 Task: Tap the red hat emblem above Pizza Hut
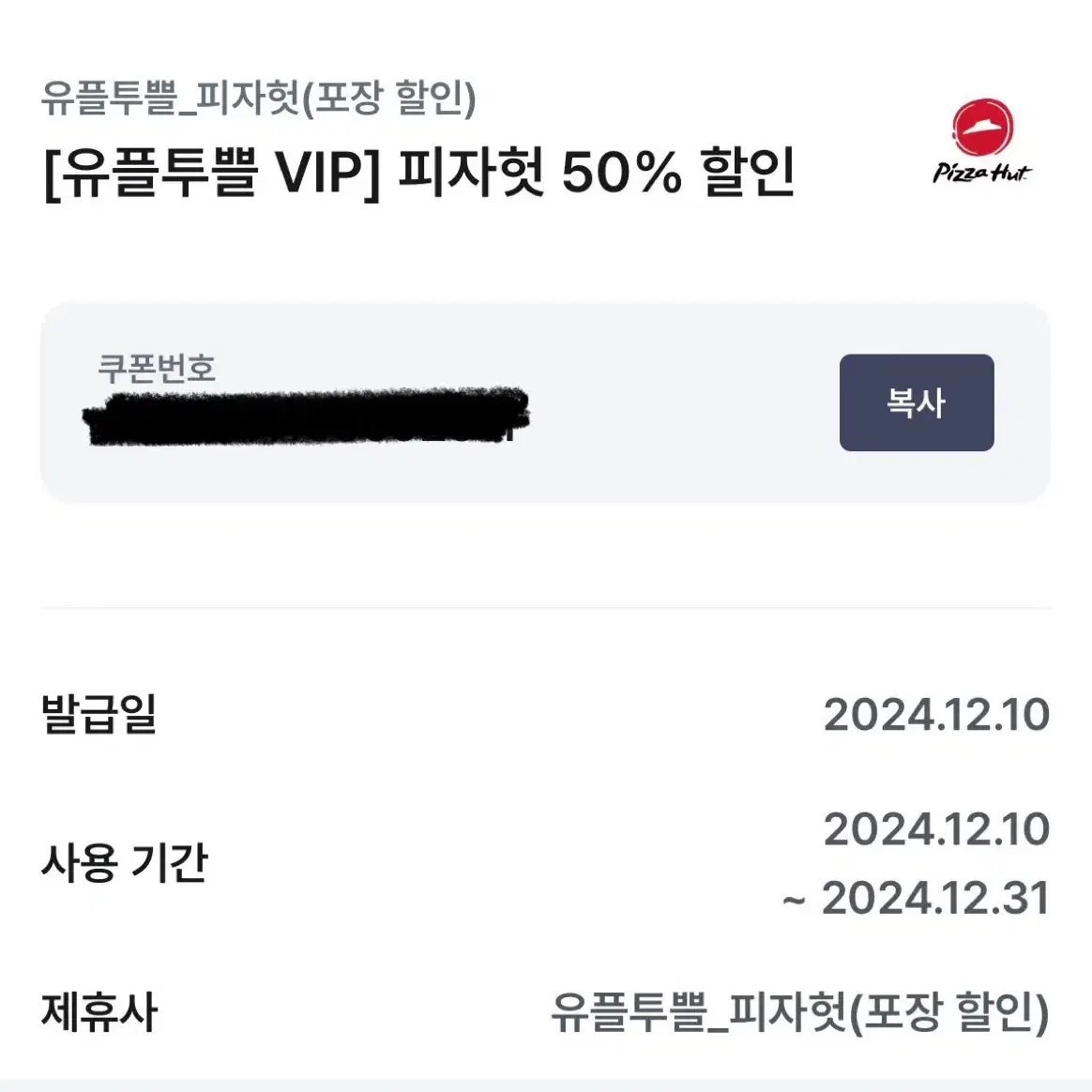(983, 128)
